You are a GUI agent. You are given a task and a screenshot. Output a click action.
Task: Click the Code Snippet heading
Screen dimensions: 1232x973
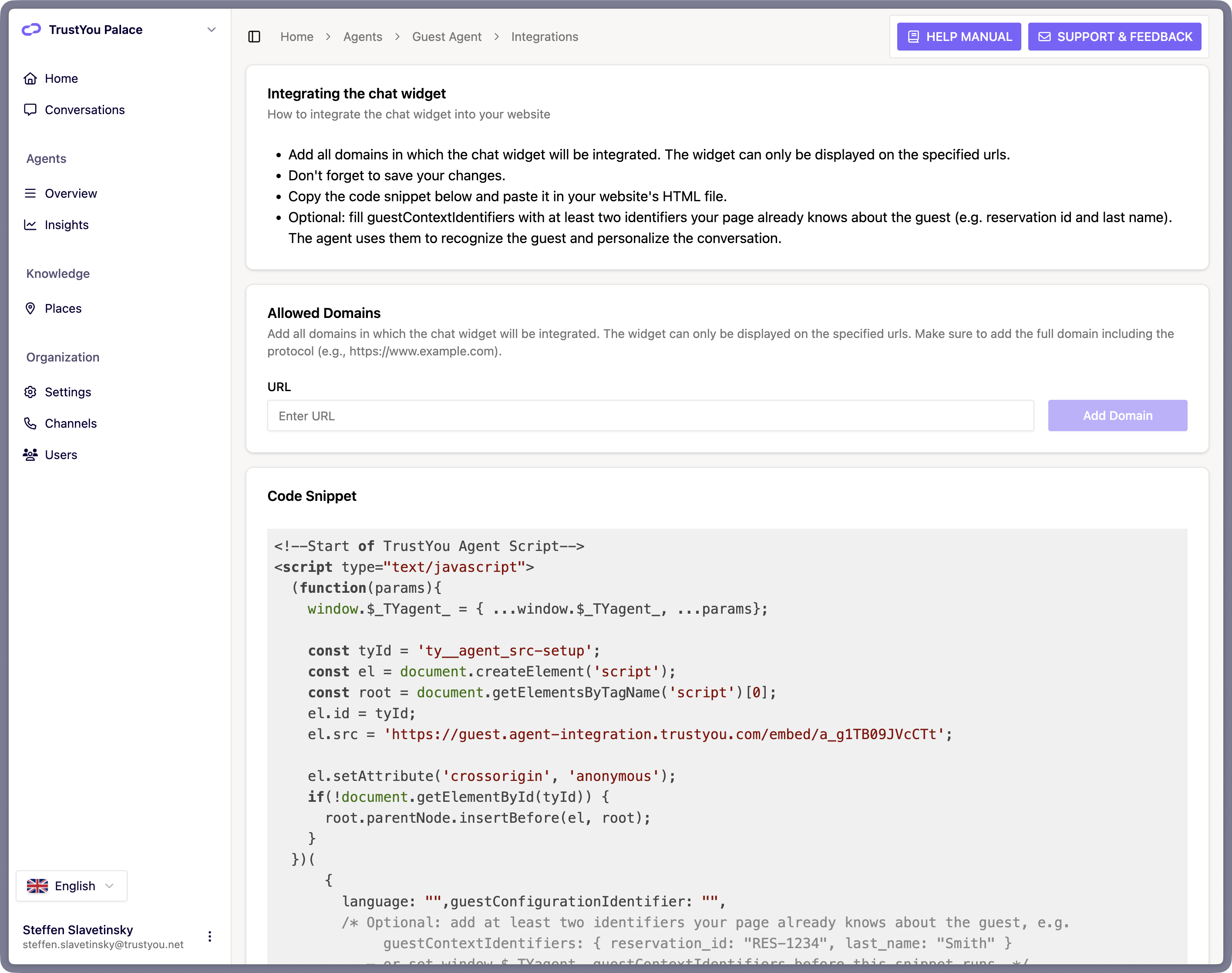tap(312, 496)
